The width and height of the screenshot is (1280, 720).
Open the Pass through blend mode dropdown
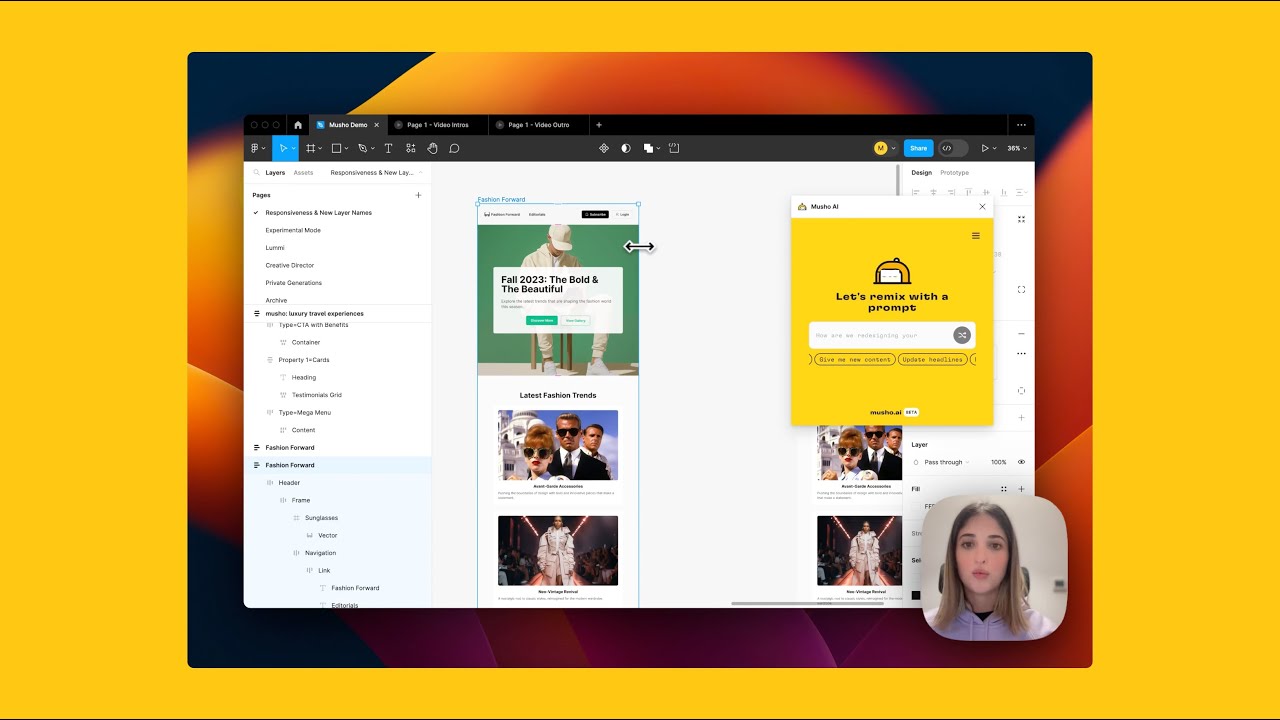tap(946, 462)
